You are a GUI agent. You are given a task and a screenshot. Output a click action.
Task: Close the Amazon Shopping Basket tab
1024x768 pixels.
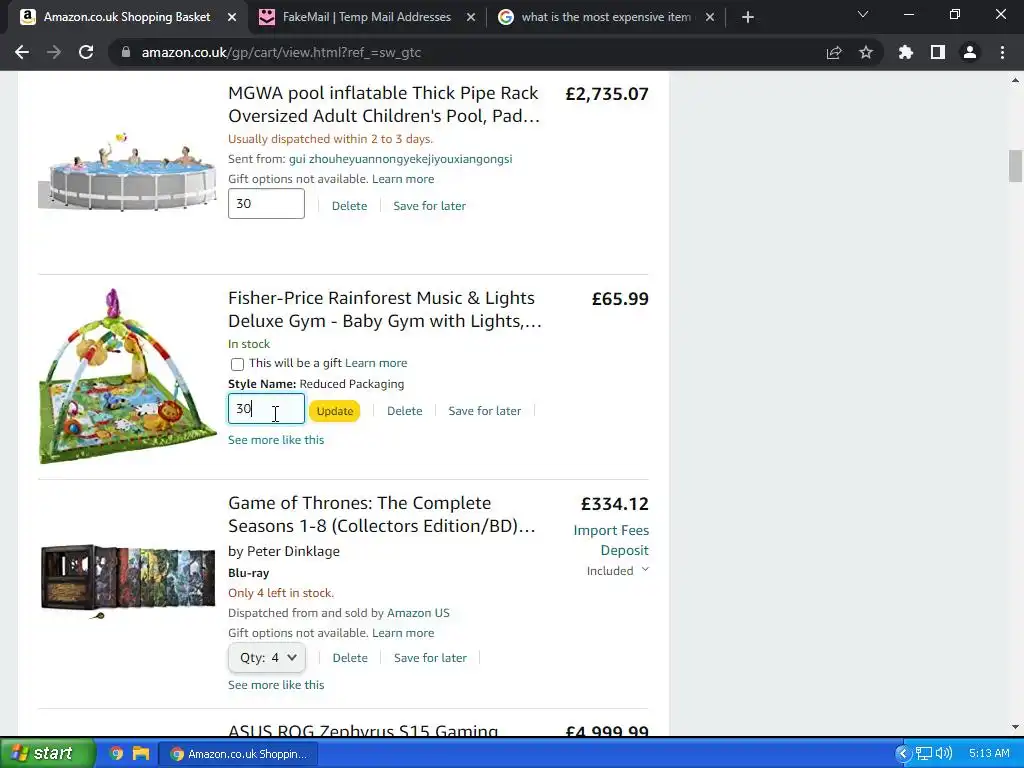pos(232,17)
